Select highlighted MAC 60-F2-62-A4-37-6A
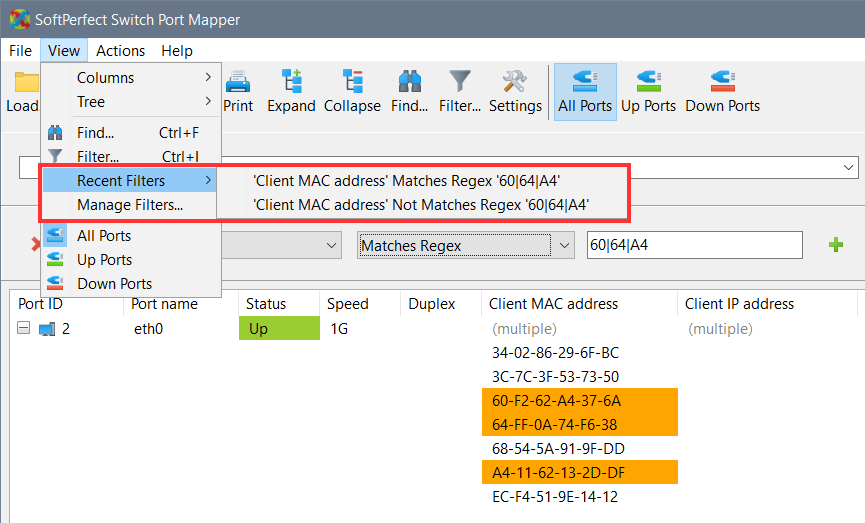Viewport: 865px width, 523px height. coord(580,401)
